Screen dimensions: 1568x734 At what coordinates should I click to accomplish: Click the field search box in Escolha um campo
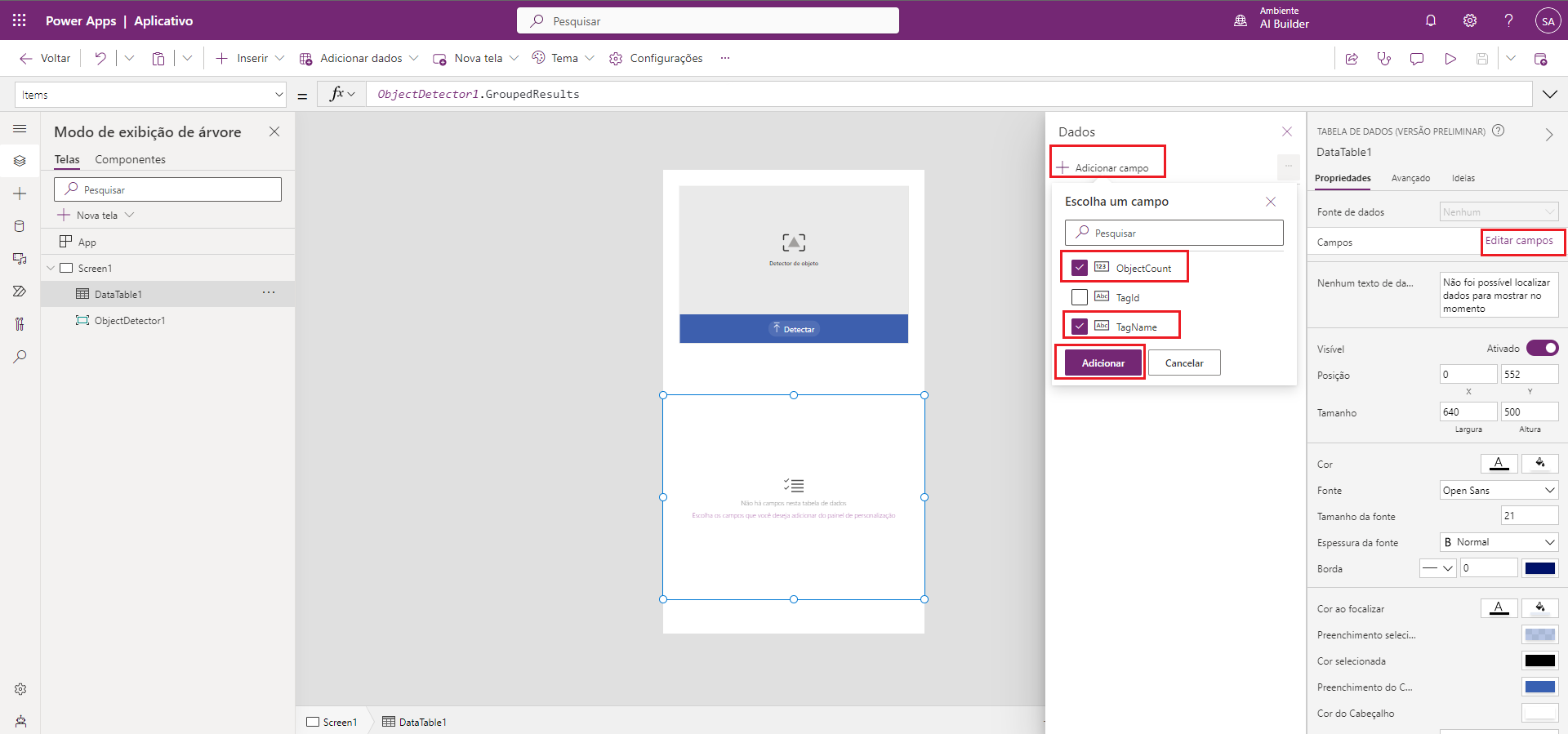click(x=1174, y=233)
